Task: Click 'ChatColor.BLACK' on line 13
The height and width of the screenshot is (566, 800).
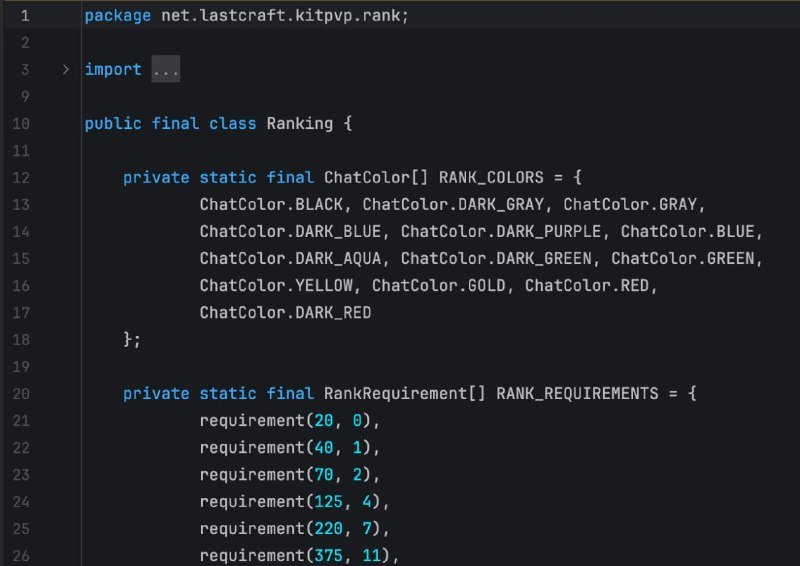Action: pyautogui.click(x=271, y=205)
